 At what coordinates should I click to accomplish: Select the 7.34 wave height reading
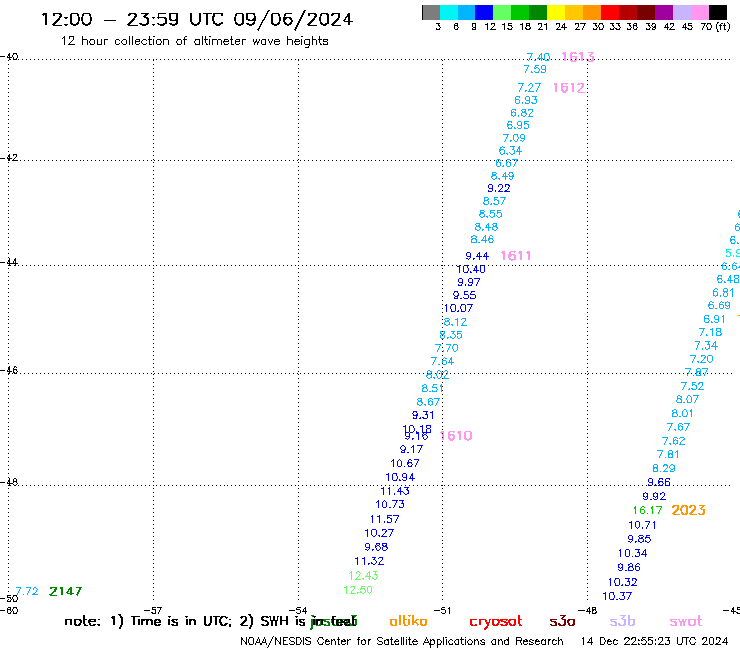(x=706, y=346)
